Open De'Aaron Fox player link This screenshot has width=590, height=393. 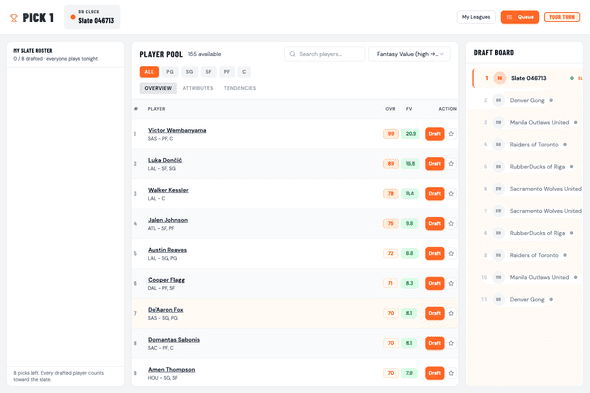pos(166,310)
